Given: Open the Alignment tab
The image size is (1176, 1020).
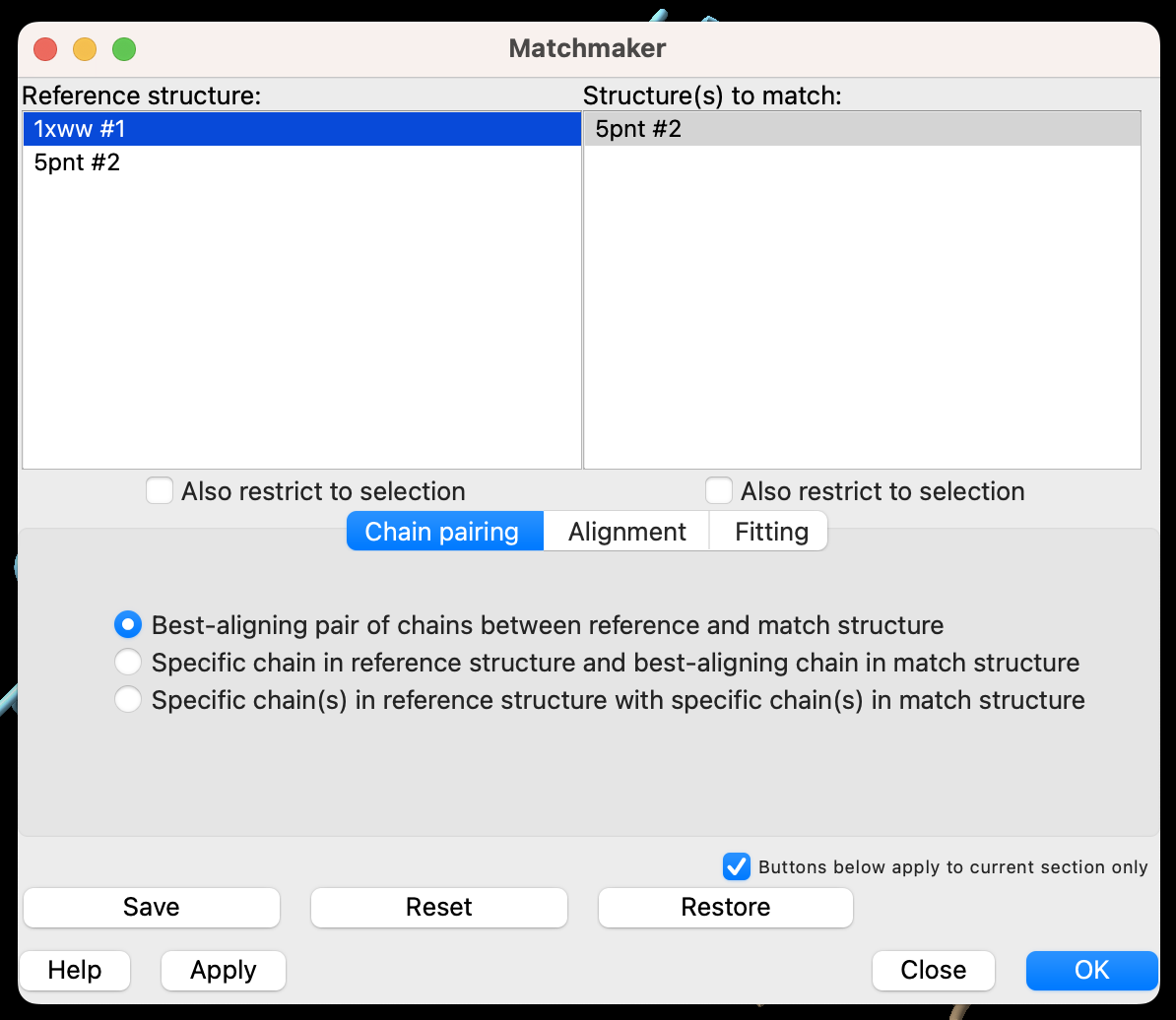Looking at the screenshot, I should 626,532.
